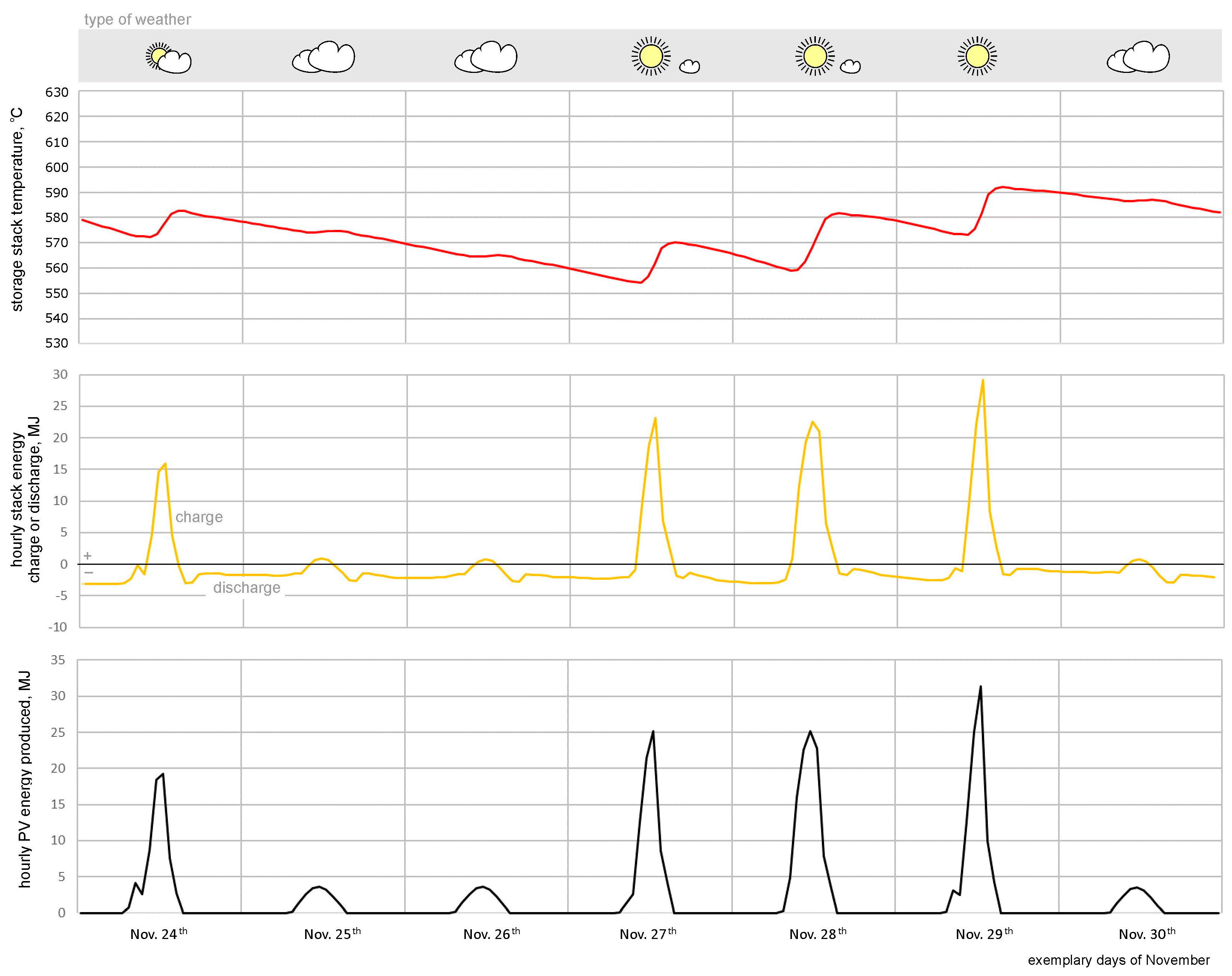The width and height of the screenshot is (1232, 976).
Task: Click the sun icon above Nov. 27
Action: [x=651, y=56]
